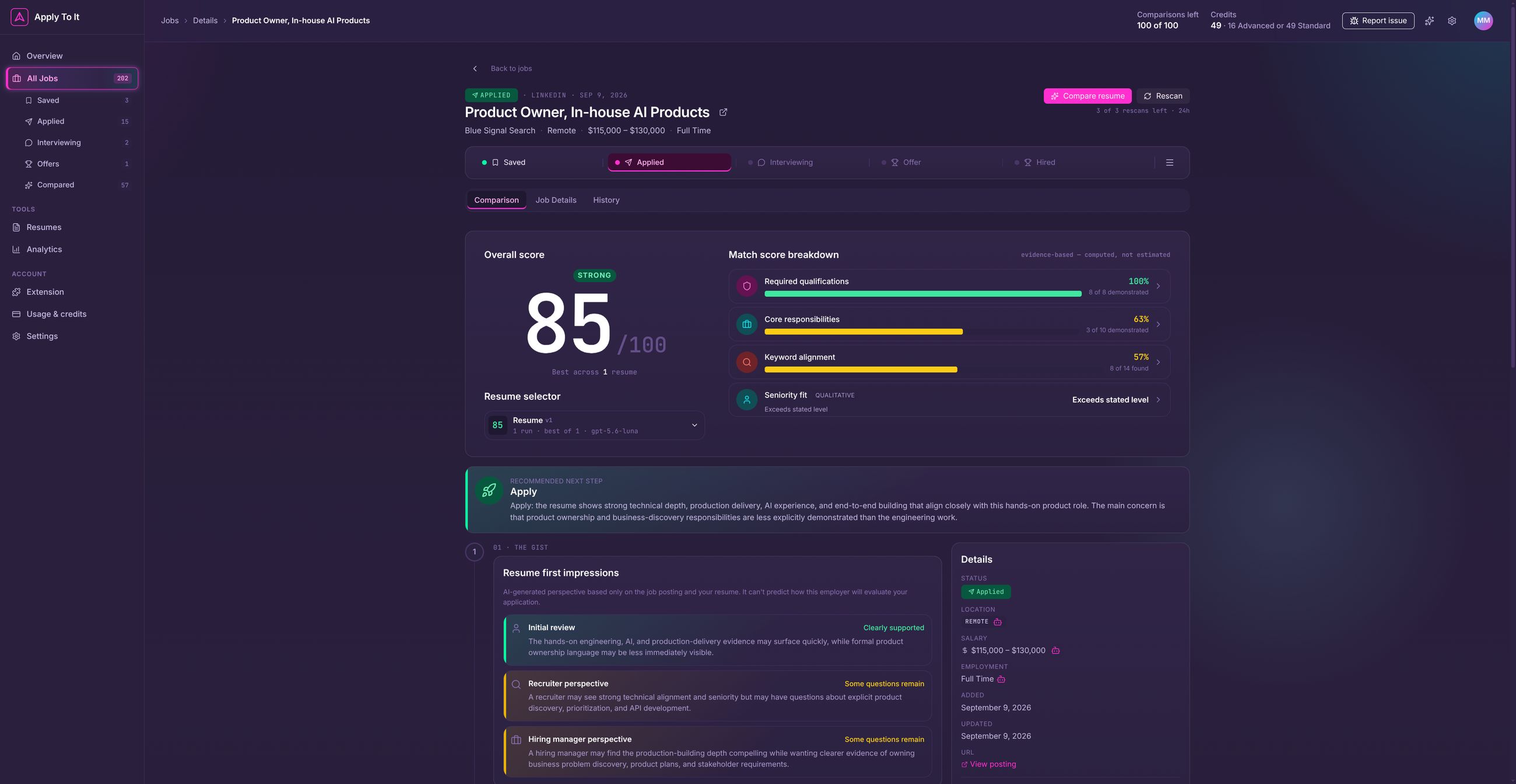Open the MM user avatar menu
The width and height of the screenshot is (1516, 784).
(1483, 20)
